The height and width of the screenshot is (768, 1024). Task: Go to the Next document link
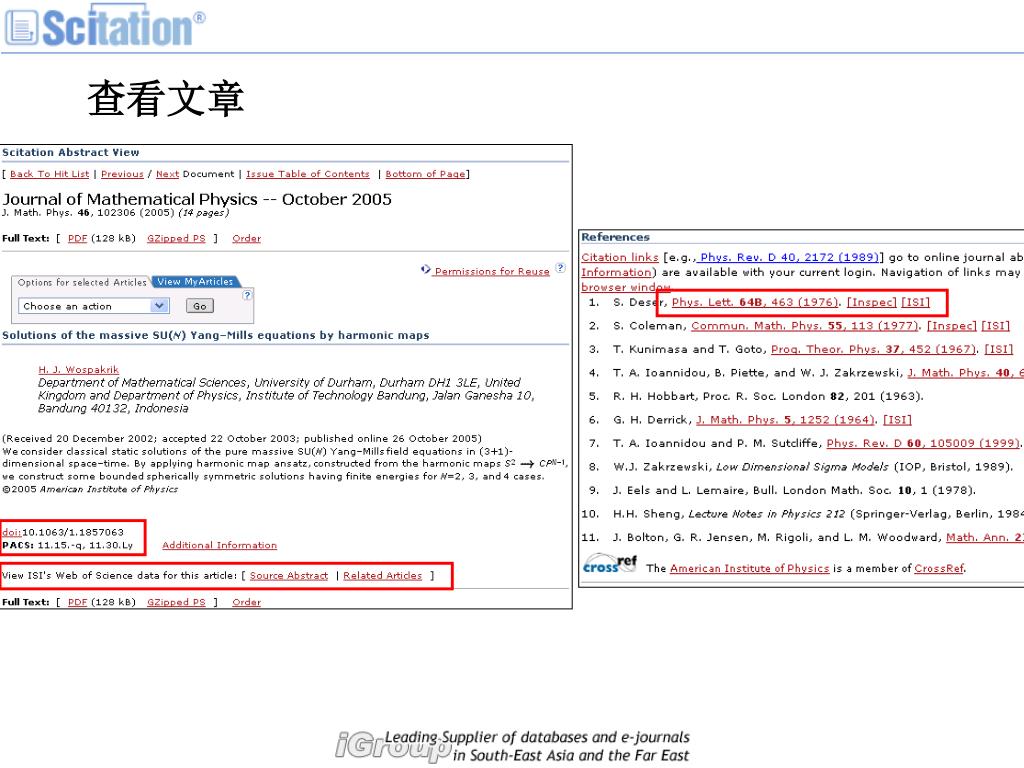(167, 174)
